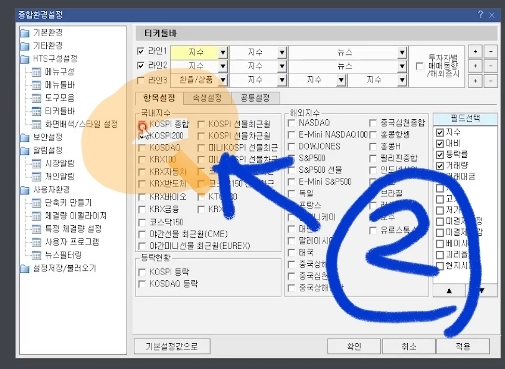This screenshot has width=505, height=369.
Task: Click the plus button on 라인2 row
Action: click(475, 66)
